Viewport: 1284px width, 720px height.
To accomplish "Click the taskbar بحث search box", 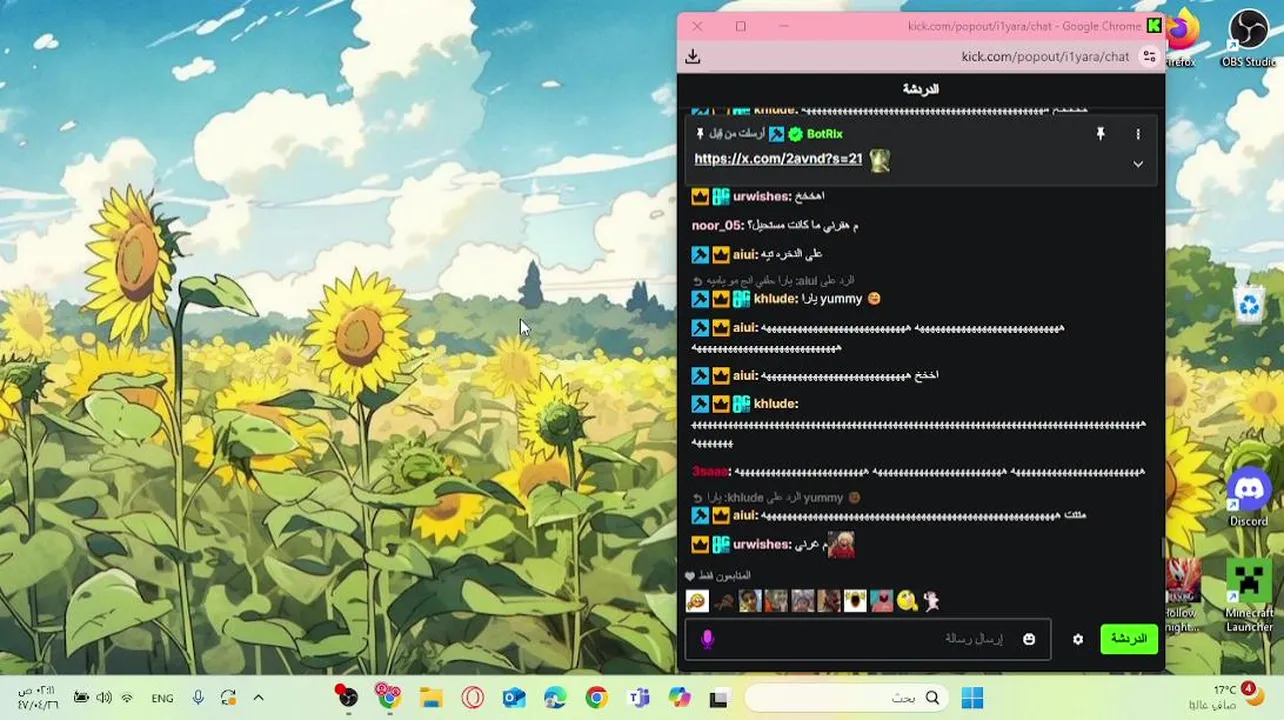I will [848, 698].
